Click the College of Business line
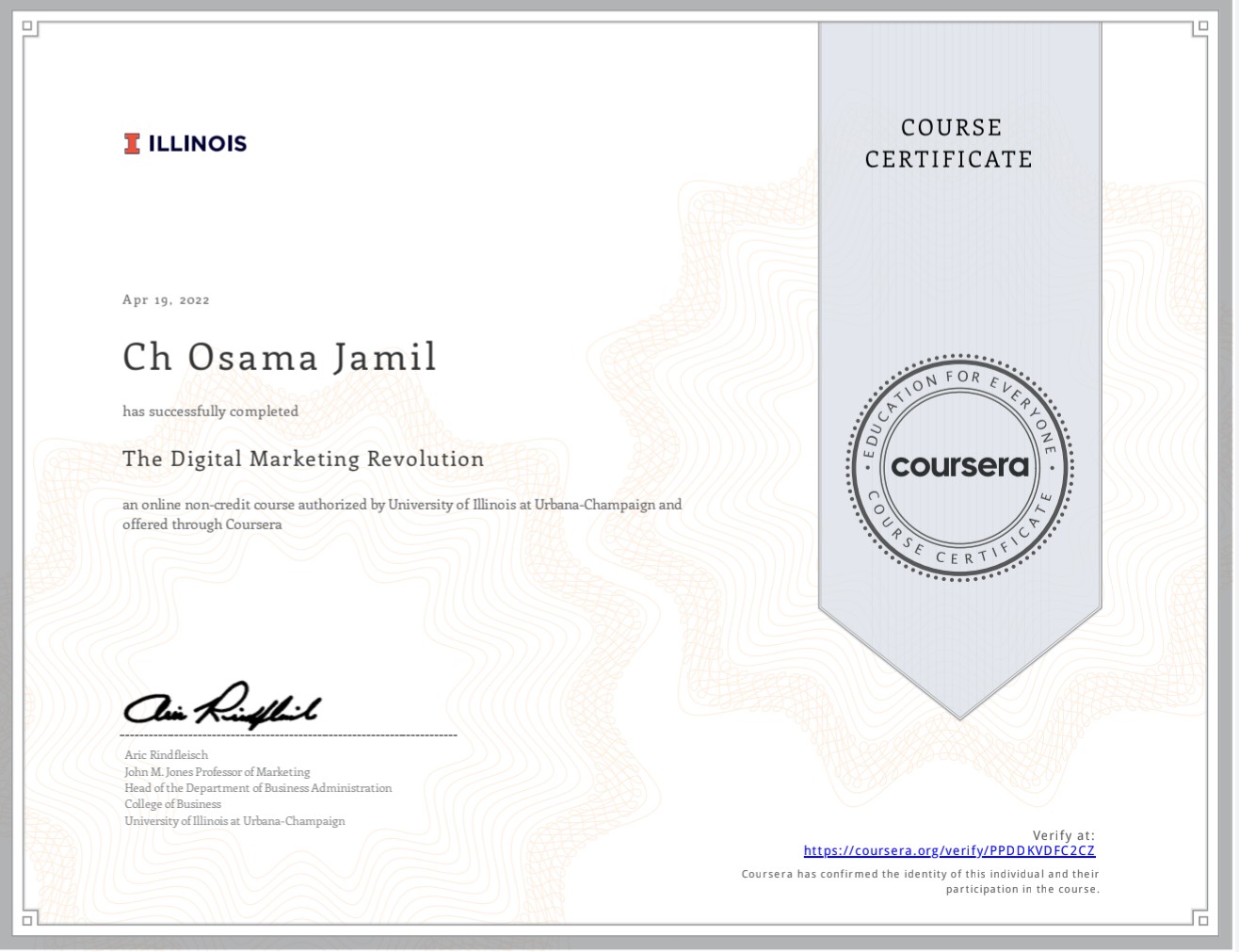Image resolution: width=1239 pixels, height=952 pixels. coord(172,804)
